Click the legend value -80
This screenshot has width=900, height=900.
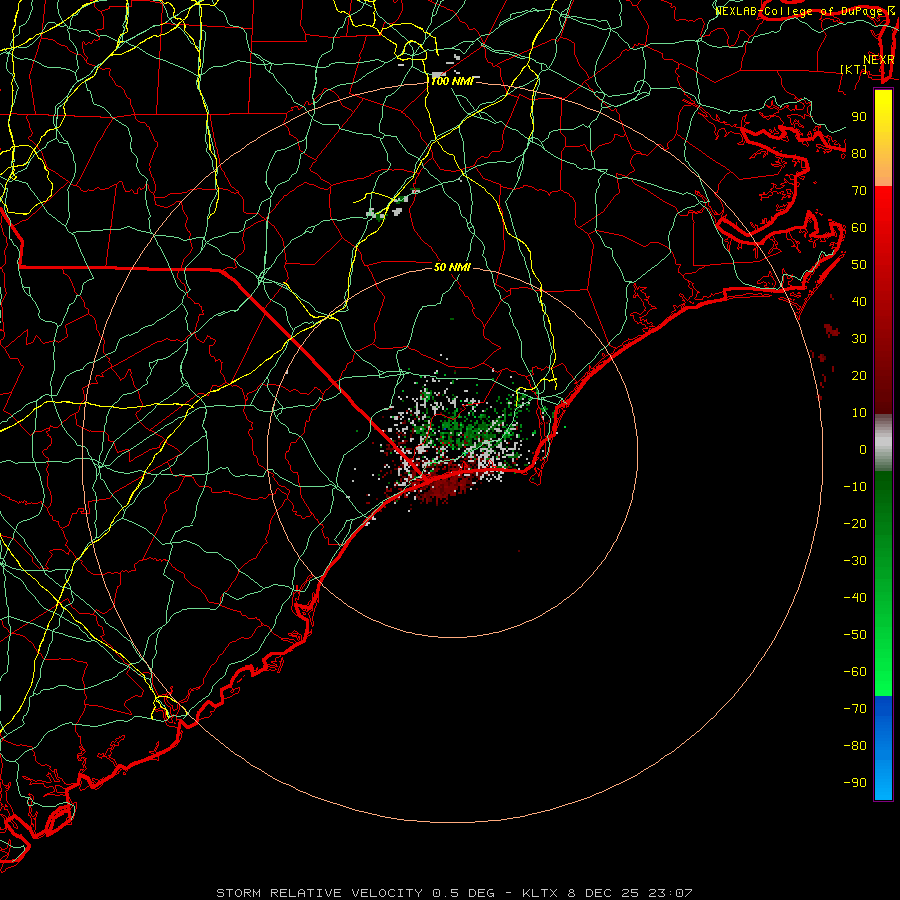[855, 746]
